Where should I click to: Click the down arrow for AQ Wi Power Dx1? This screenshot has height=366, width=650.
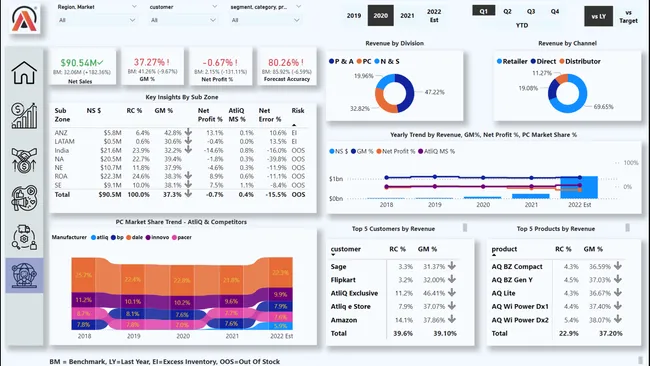(x=618, y=306)
